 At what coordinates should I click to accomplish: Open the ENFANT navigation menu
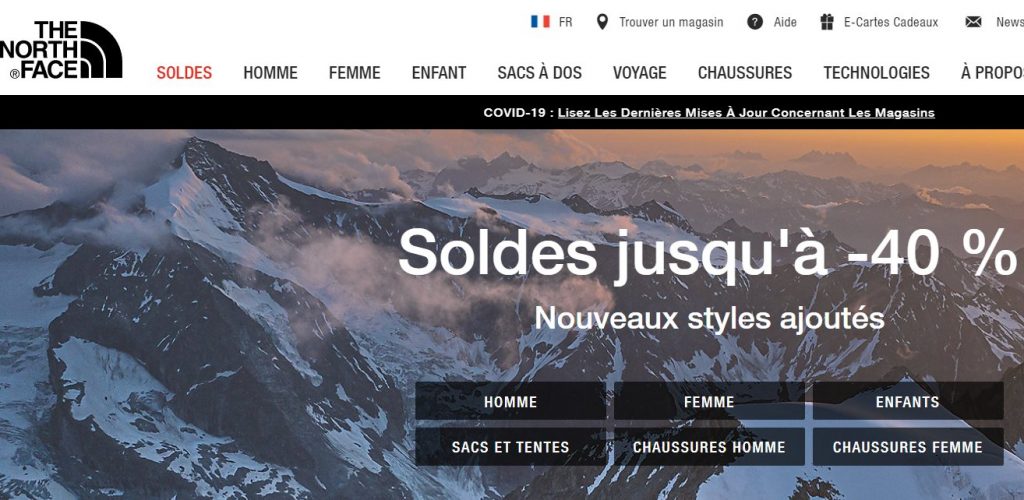(x=439, y=72)
